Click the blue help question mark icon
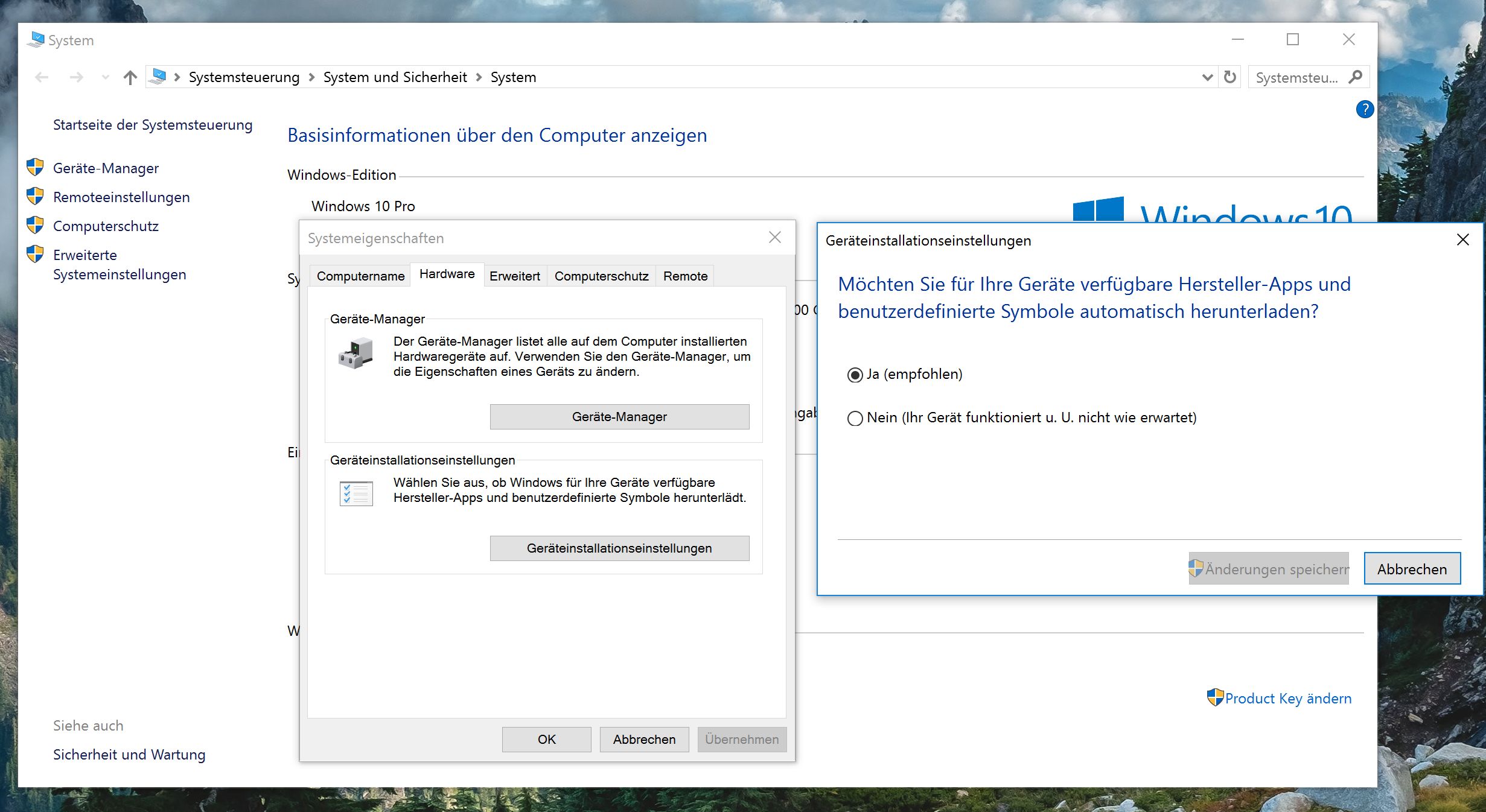The width and height of the screenshot is (1486, 812). (1365, 109)
